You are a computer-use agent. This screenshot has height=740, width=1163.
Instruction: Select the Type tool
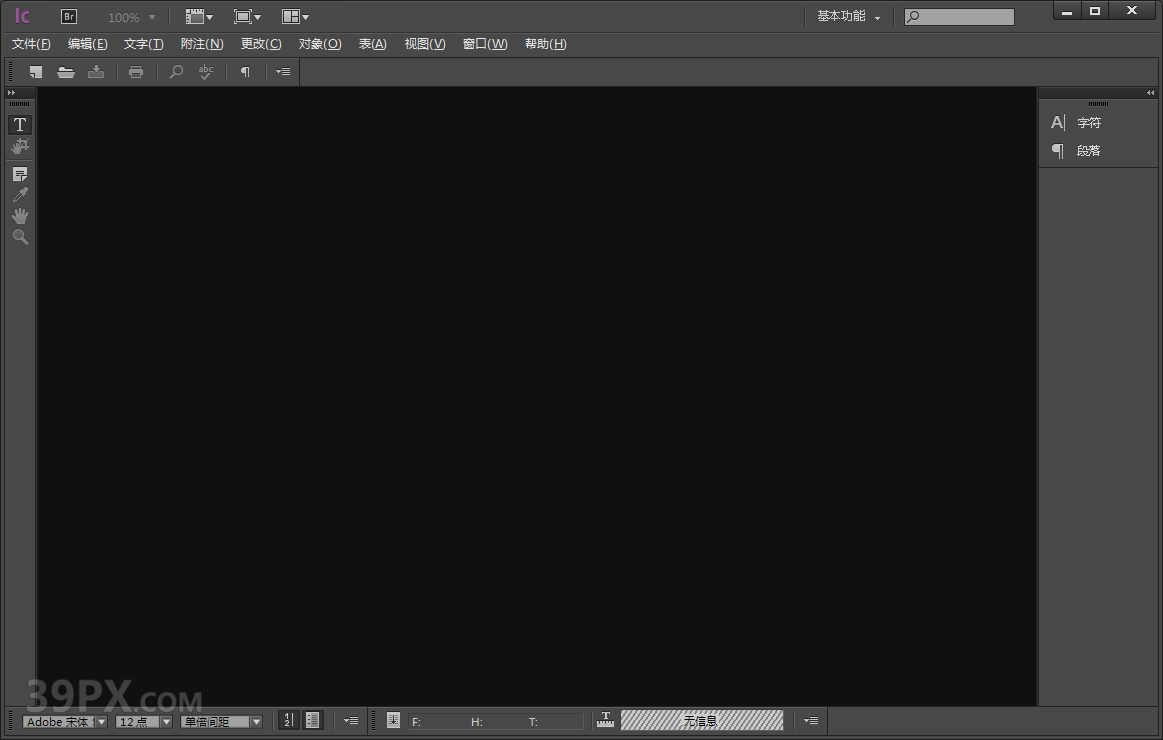coord(20,124)
